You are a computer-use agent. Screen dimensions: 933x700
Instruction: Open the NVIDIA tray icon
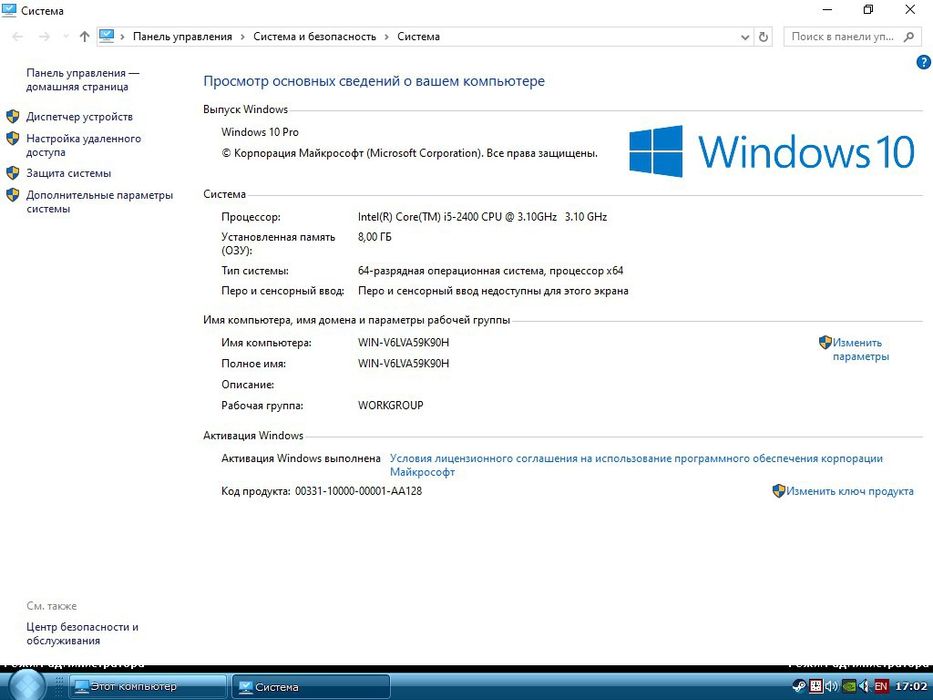[849, 686]
